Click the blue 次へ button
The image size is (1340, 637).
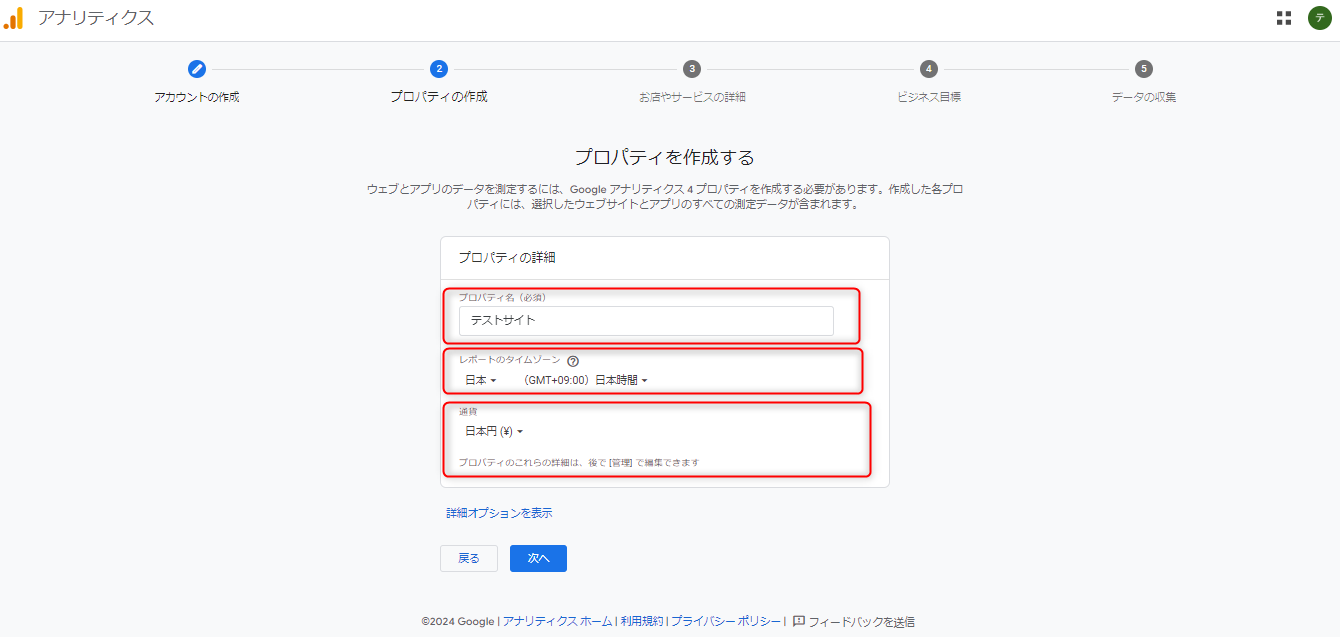coord(538,558)
